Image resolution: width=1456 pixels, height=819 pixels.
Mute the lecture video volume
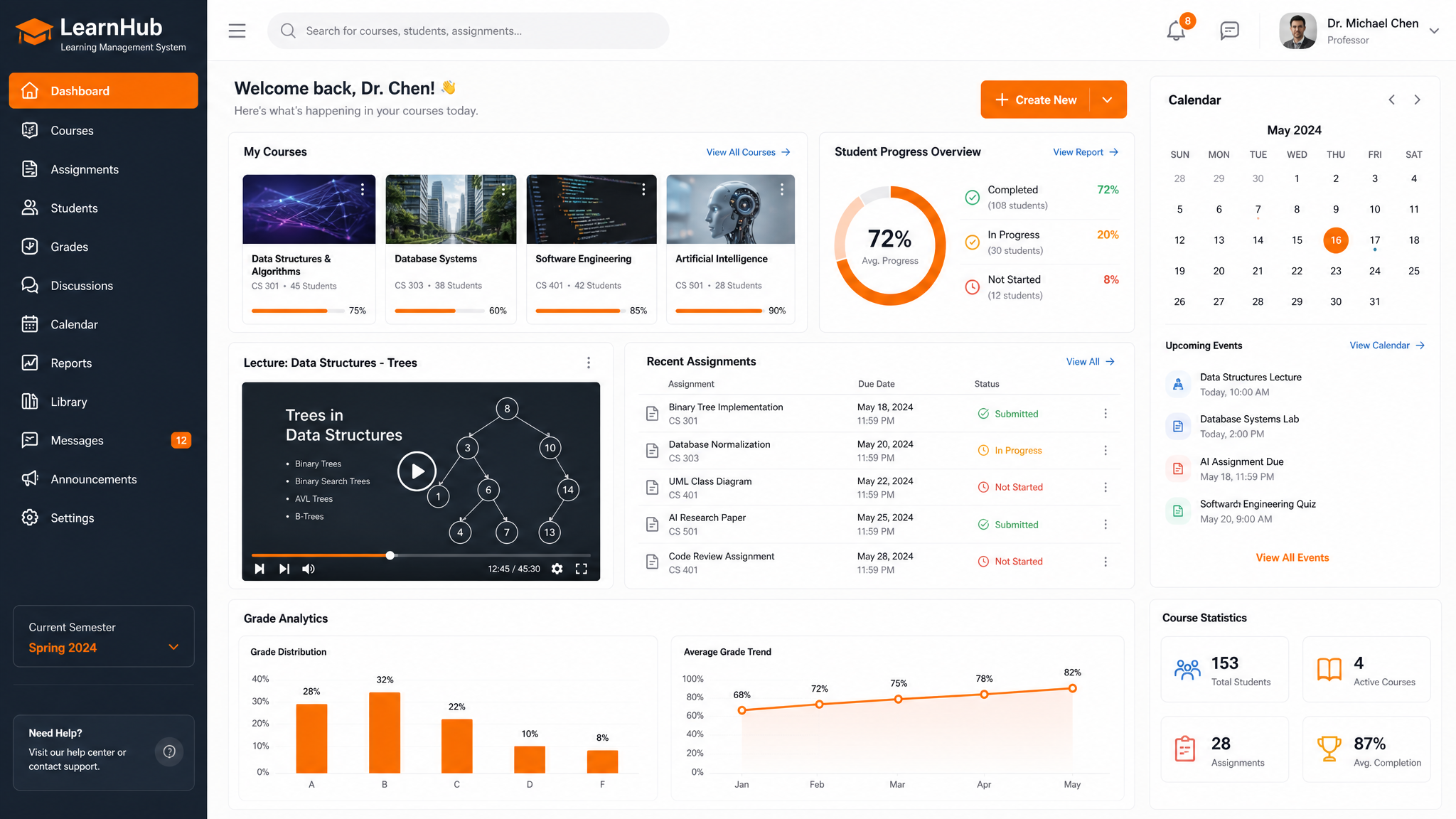pos(309,569)
